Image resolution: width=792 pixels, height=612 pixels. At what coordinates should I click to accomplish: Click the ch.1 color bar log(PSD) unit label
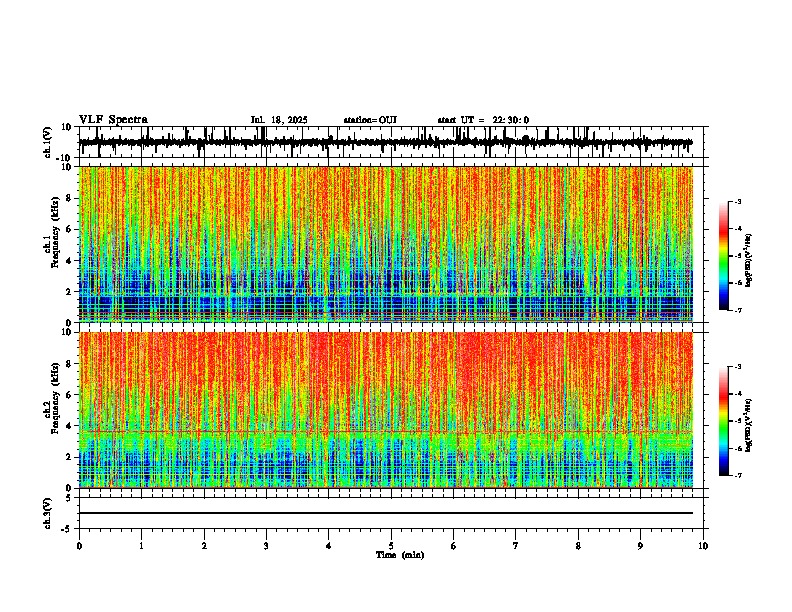click(749, 261)
